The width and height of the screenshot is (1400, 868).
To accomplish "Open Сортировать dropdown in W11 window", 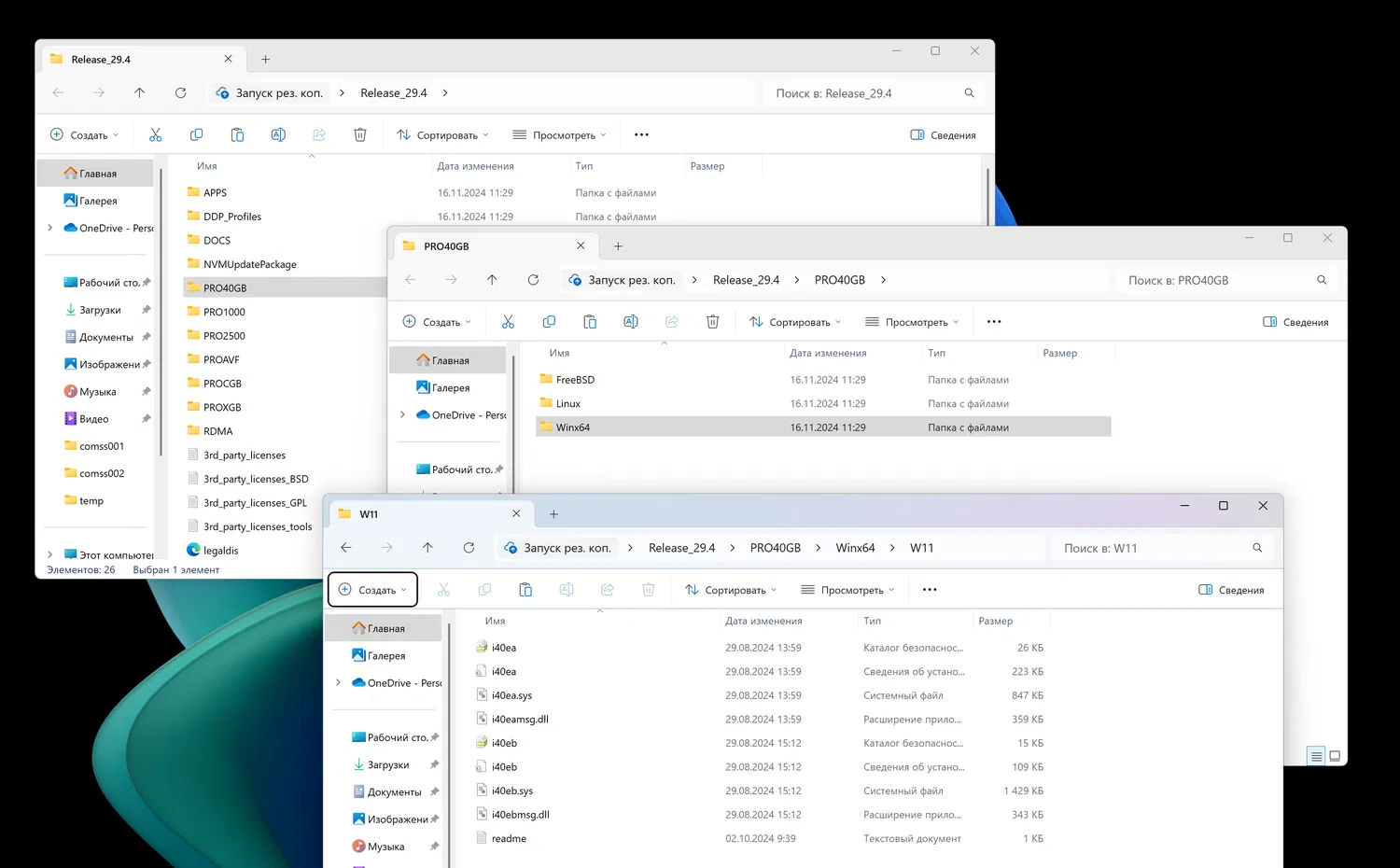I will click(731, 590).
